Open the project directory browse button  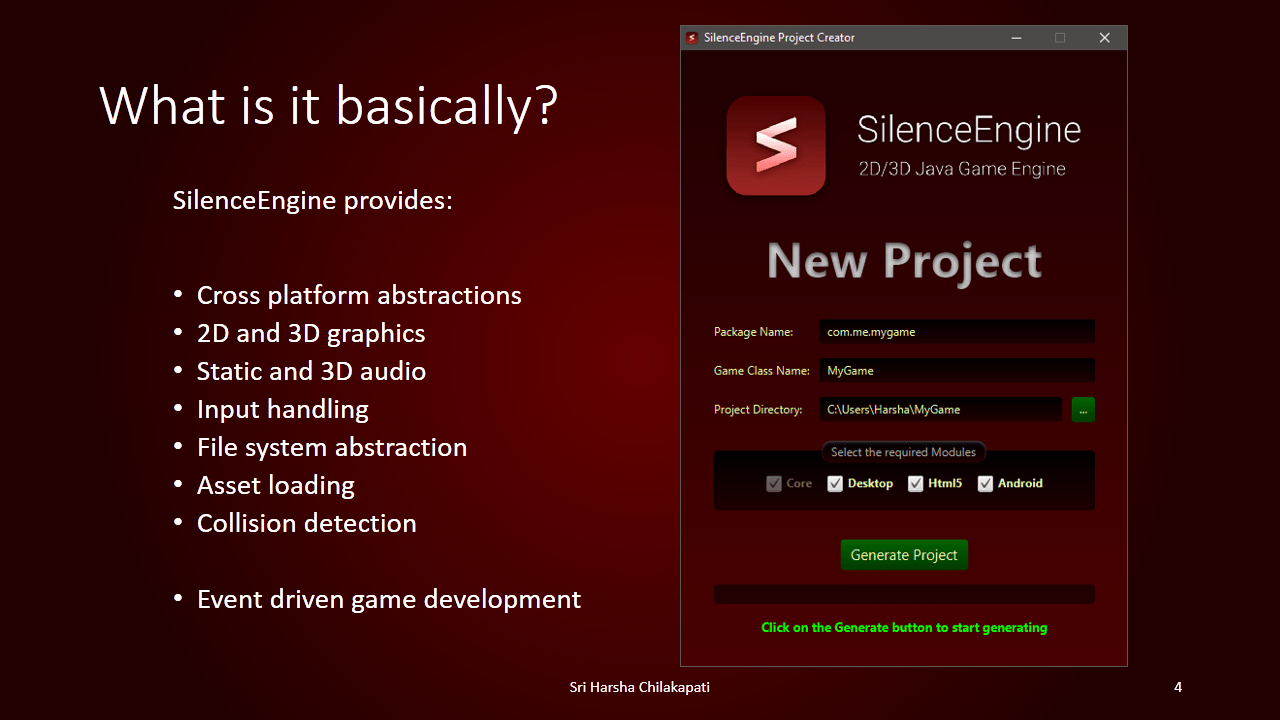coord(1083,409)
